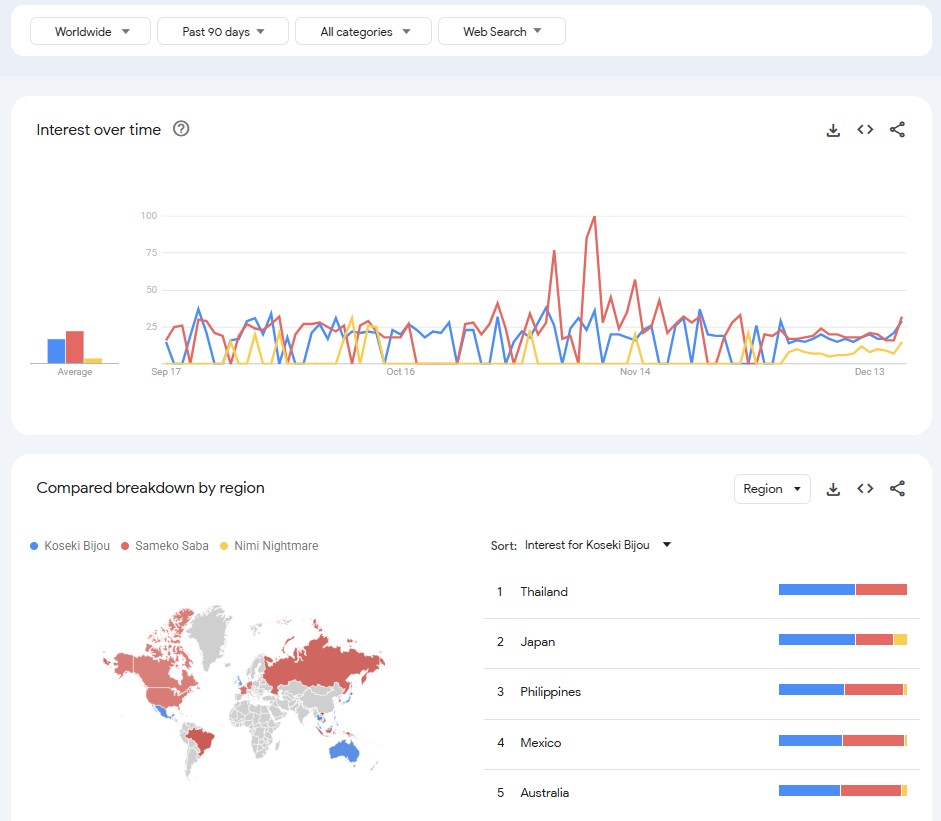
Task: Click the Interest over time heading
Action: (x=98, y=130)
